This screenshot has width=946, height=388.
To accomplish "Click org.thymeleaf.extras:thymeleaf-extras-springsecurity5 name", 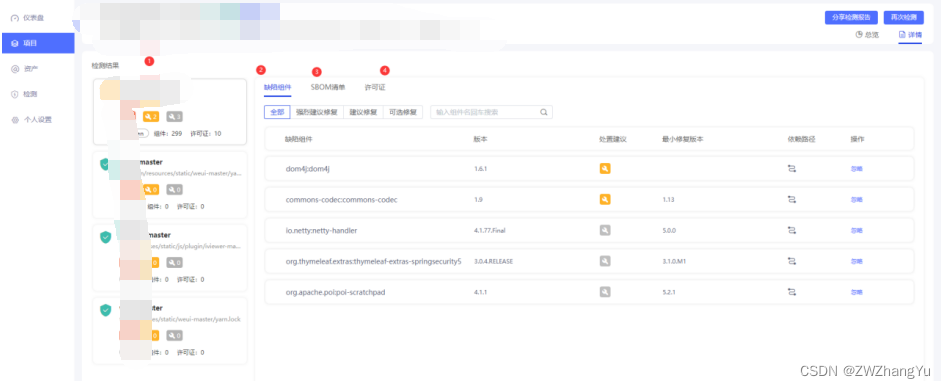I will point(373,261).
